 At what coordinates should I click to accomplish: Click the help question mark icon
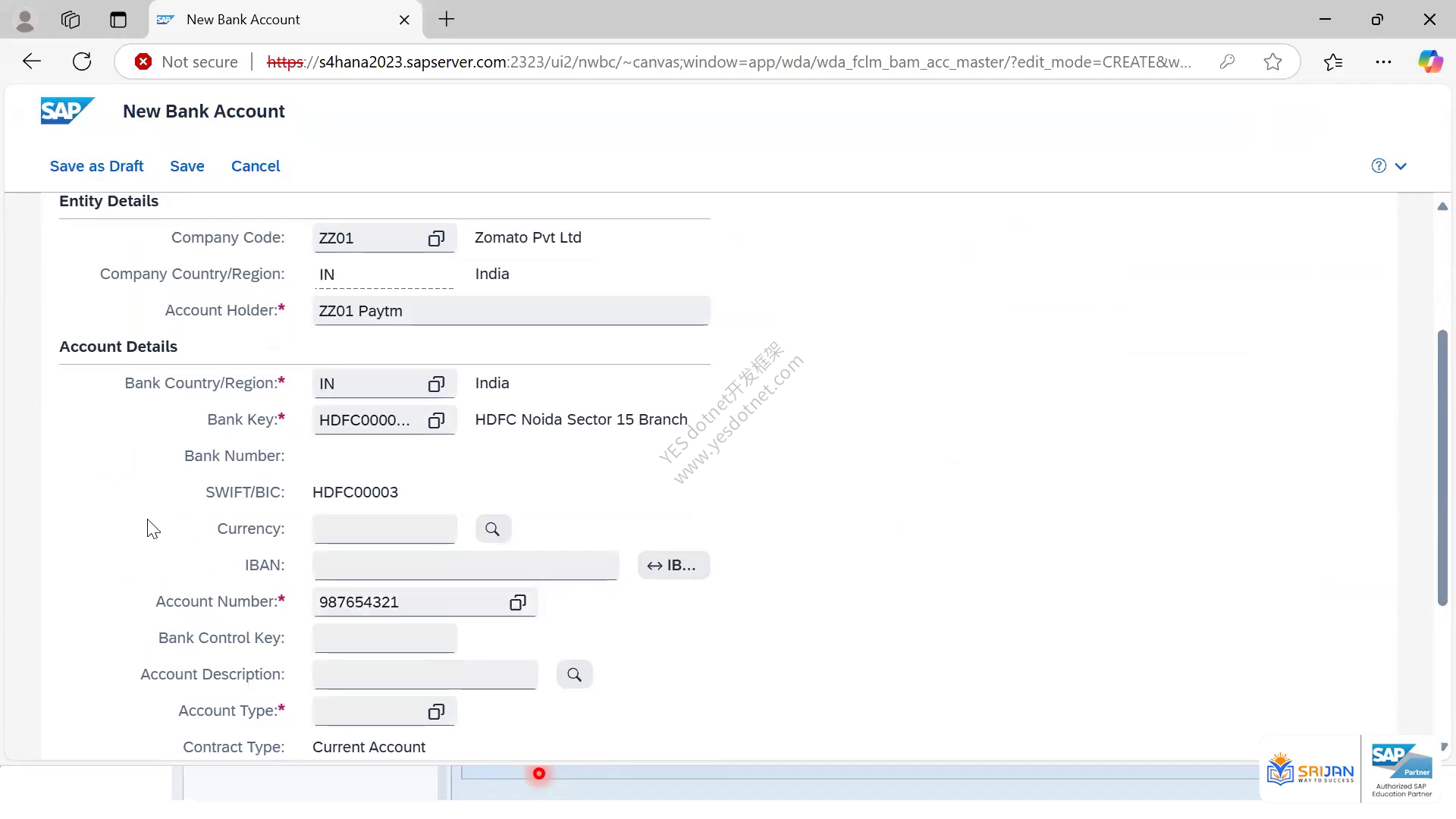tap(1379, 166)
